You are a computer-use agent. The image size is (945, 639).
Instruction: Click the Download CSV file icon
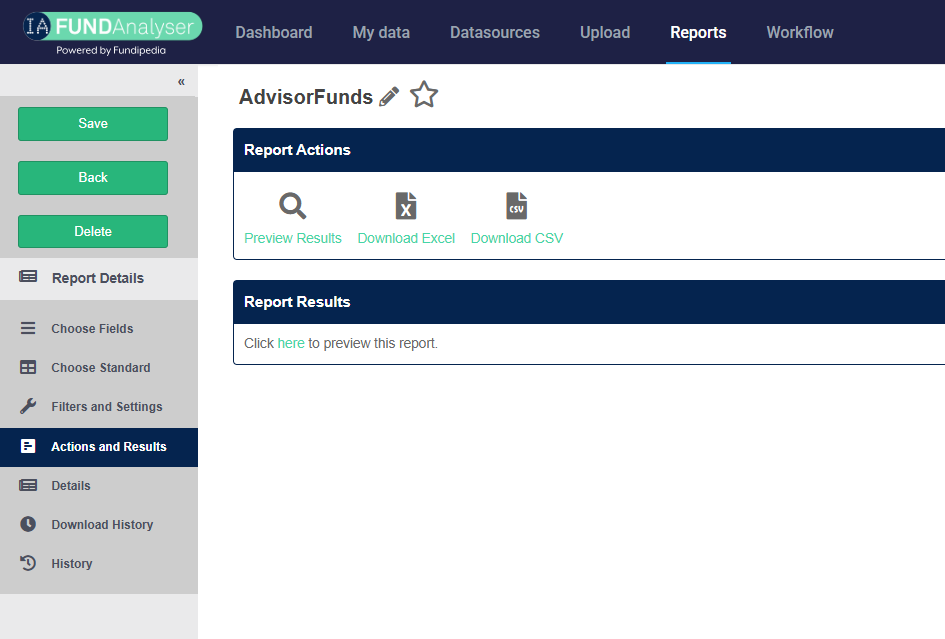516,206
